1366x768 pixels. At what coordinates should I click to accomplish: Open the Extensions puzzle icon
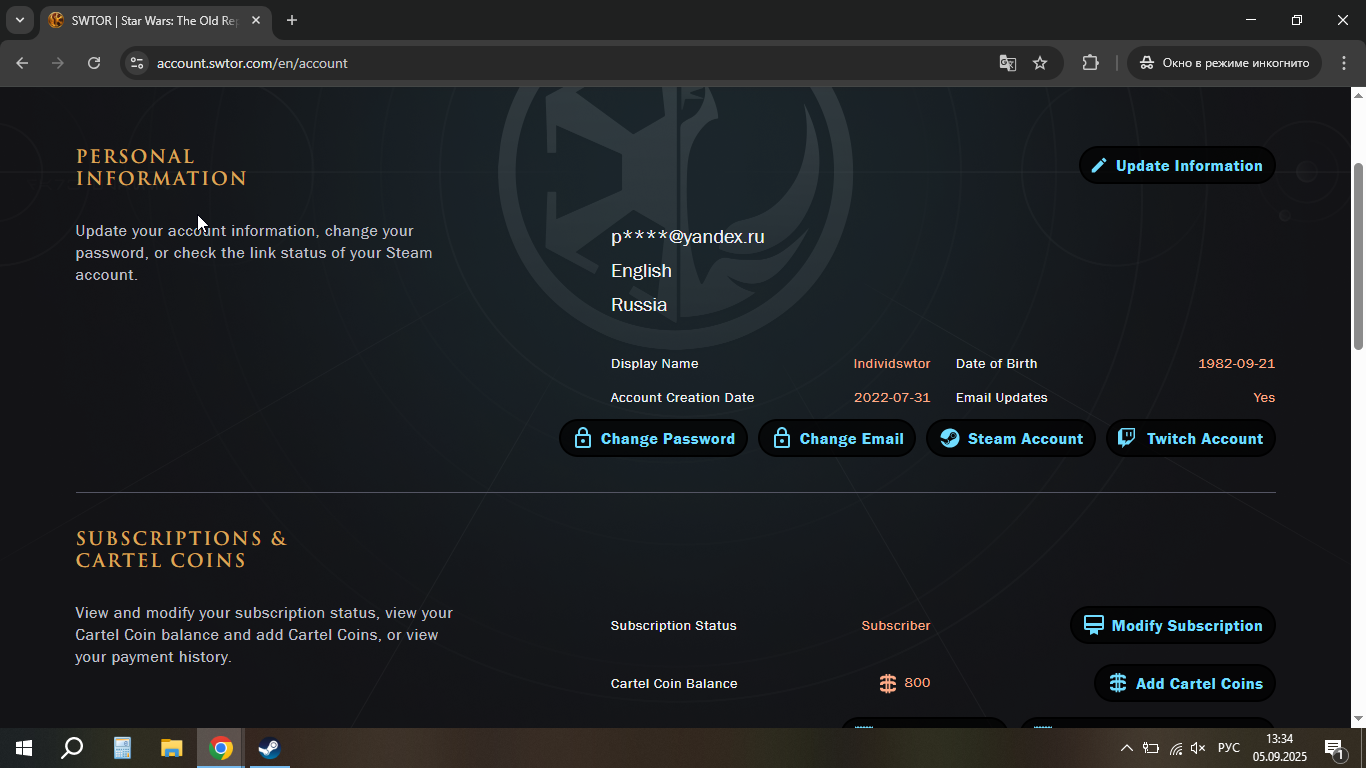pos(1091,63)
